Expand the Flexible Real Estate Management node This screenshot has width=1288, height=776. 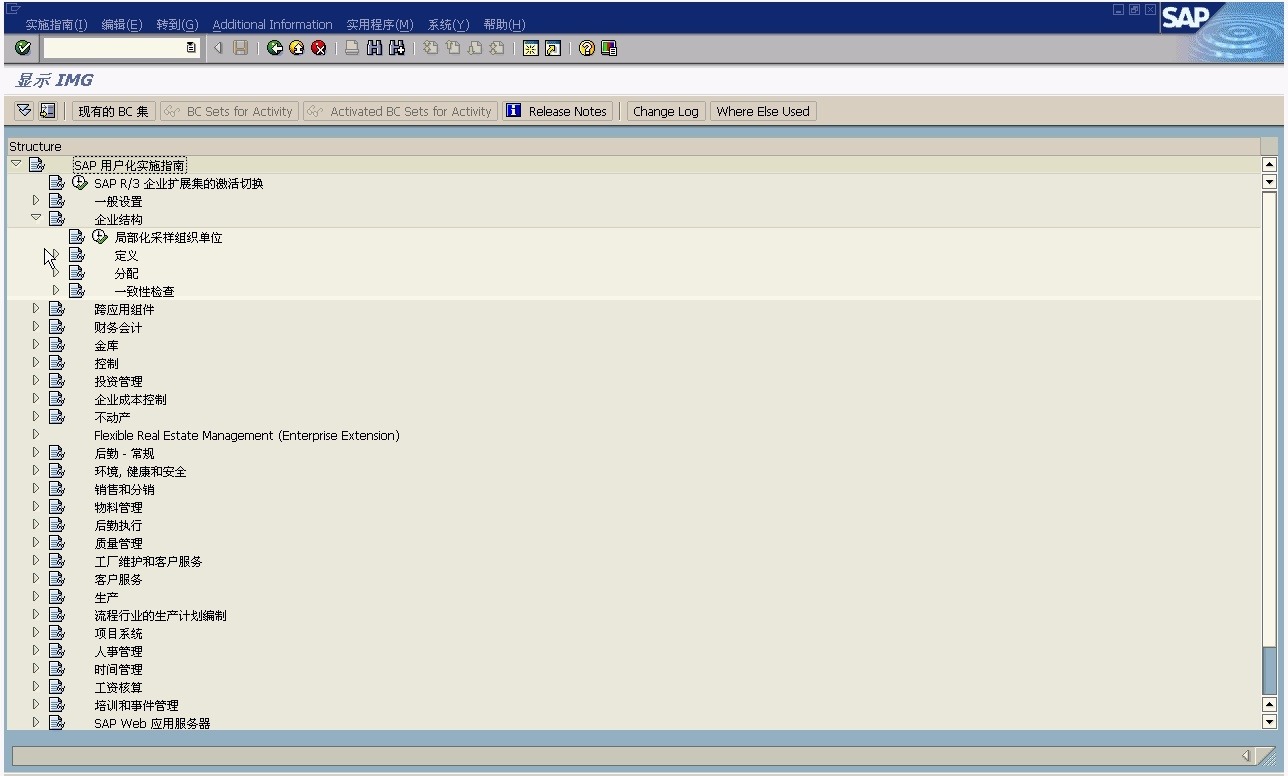coord(36,434)
